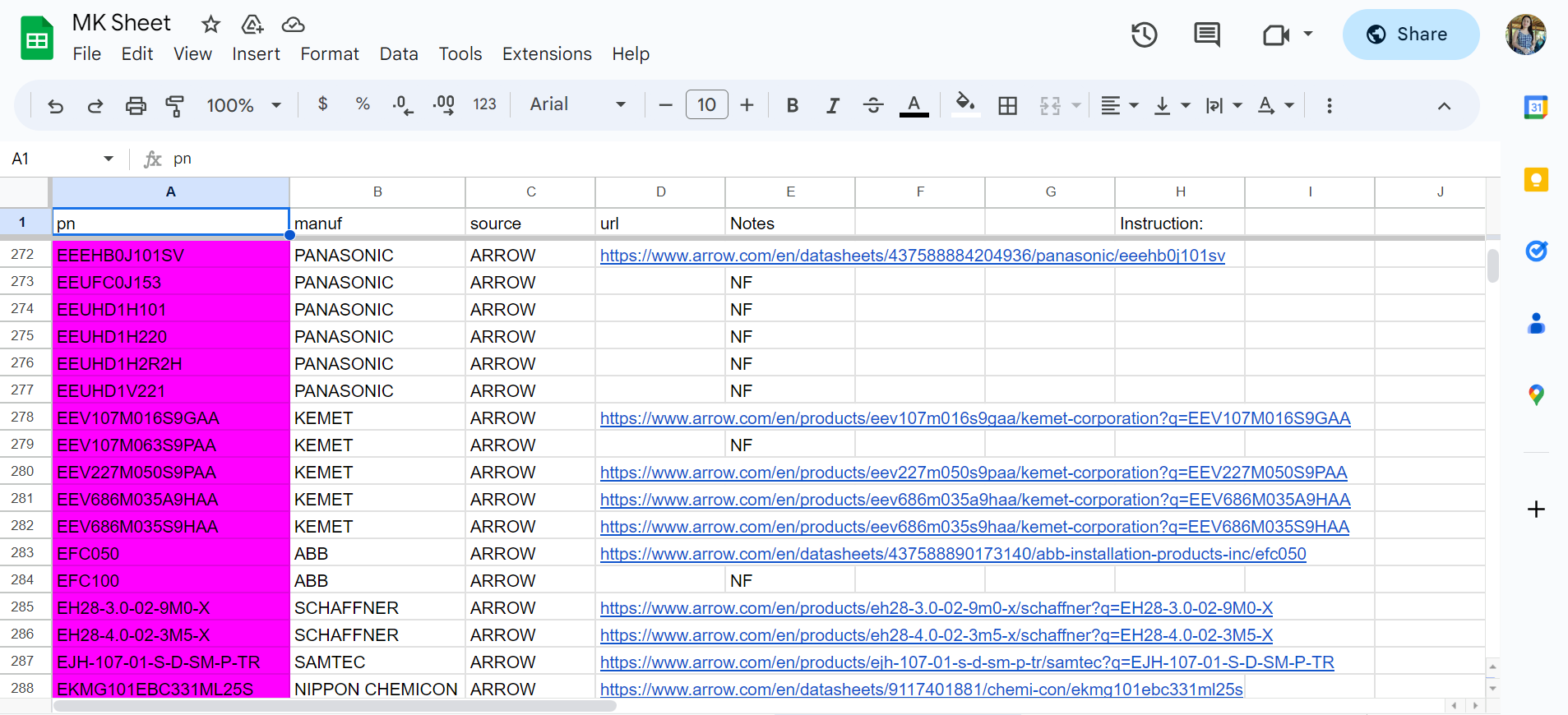Viewport: 1568px width, 715px height.
Task: Increase decimal places
Action: (444, 105)
